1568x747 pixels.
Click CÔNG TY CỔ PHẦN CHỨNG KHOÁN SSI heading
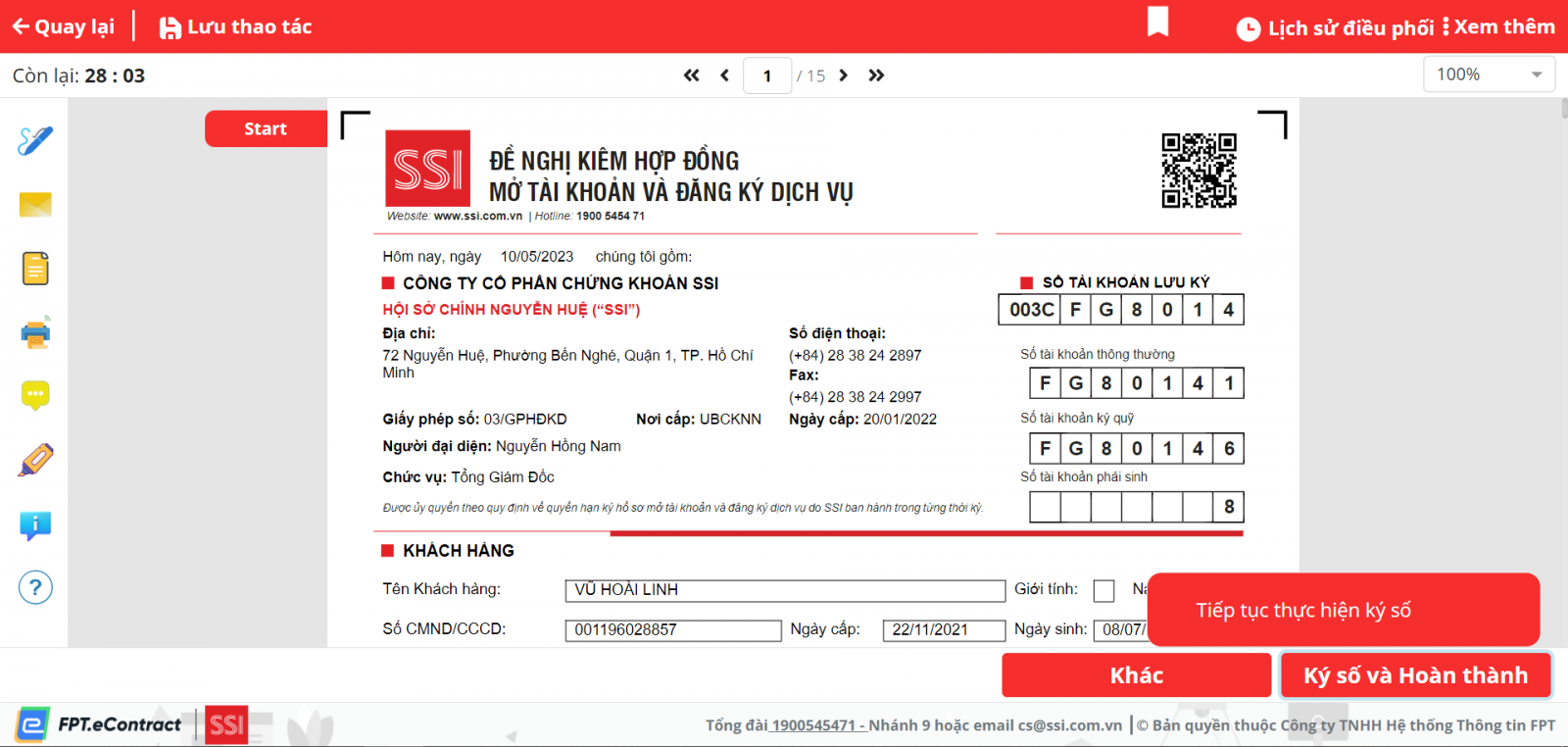[561, 283]
